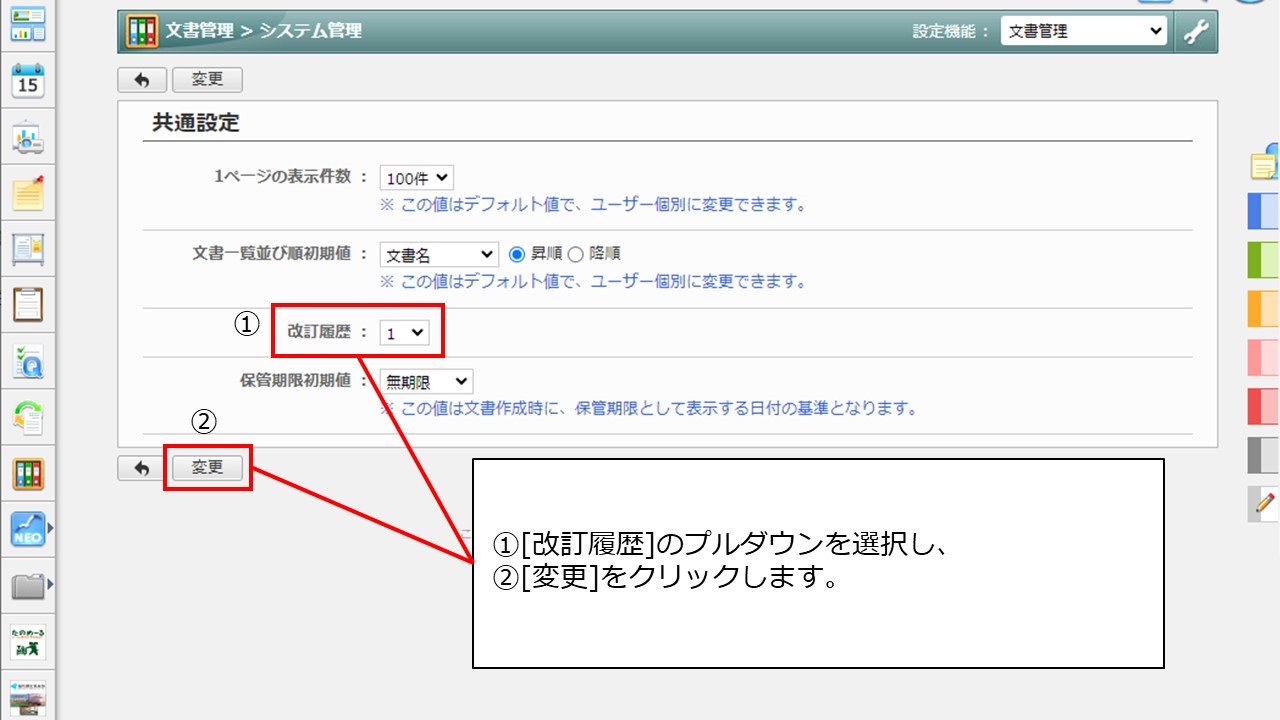The image size is (1280, 720).
Task: Click the sticky note memo sidebar icon
Action: (x=28, y=192)
